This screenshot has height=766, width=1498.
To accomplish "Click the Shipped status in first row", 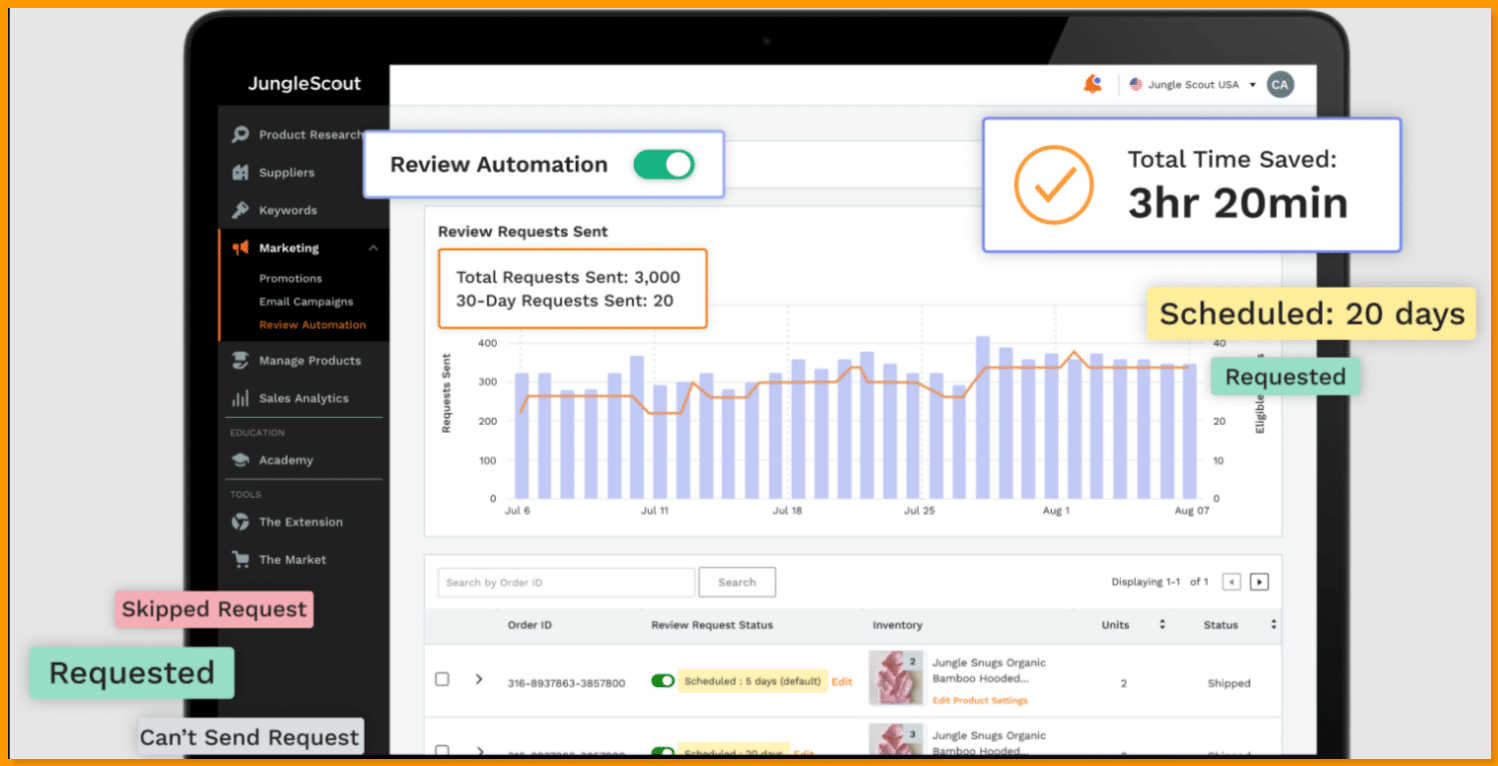I will click(x=1229, y=683).
